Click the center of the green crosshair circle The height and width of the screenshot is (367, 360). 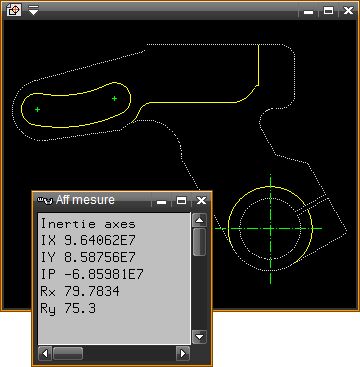[270, 228]
